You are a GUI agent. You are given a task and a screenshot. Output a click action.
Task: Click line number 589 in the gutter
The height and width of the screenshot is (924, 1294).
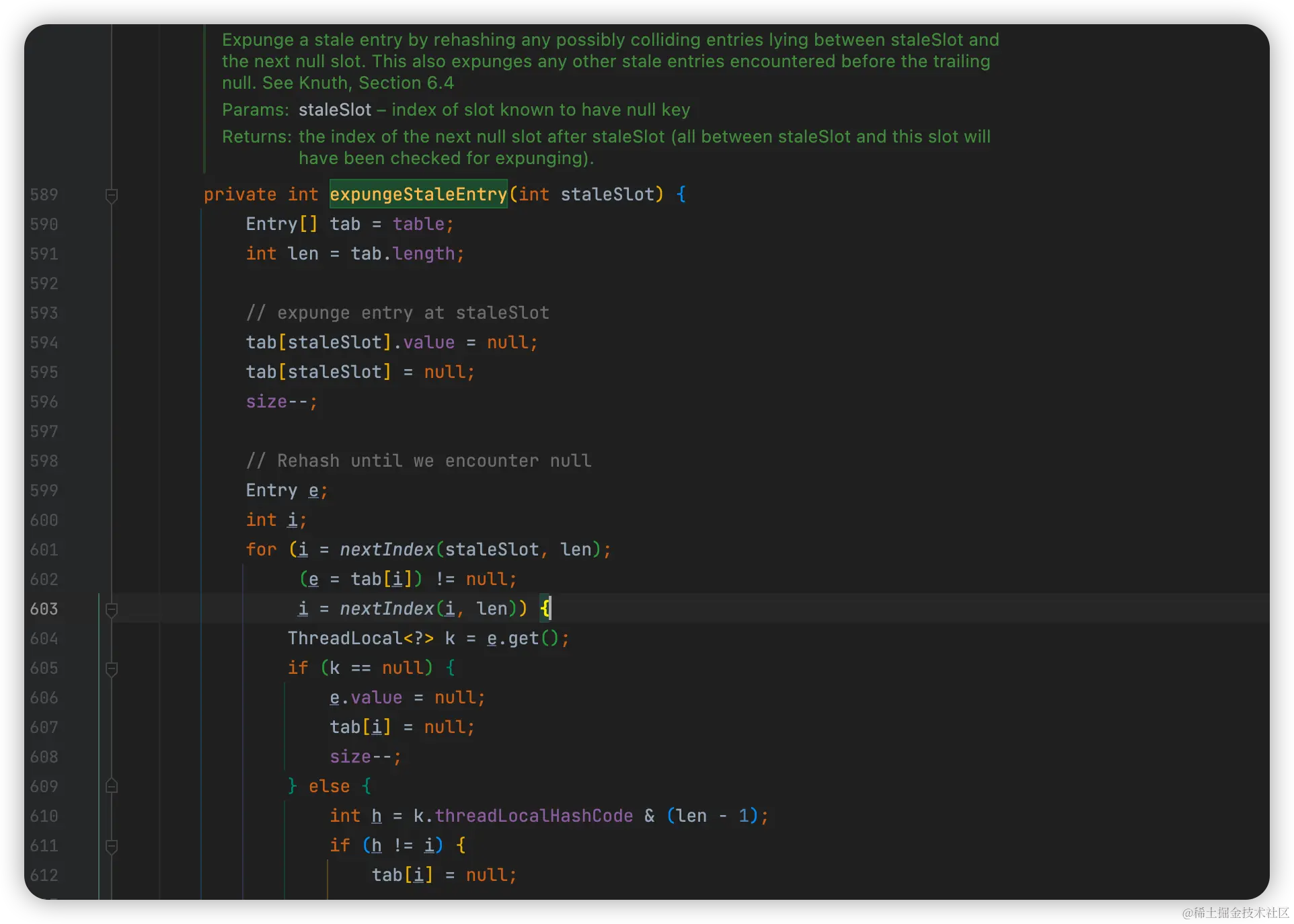pos(44,194)
